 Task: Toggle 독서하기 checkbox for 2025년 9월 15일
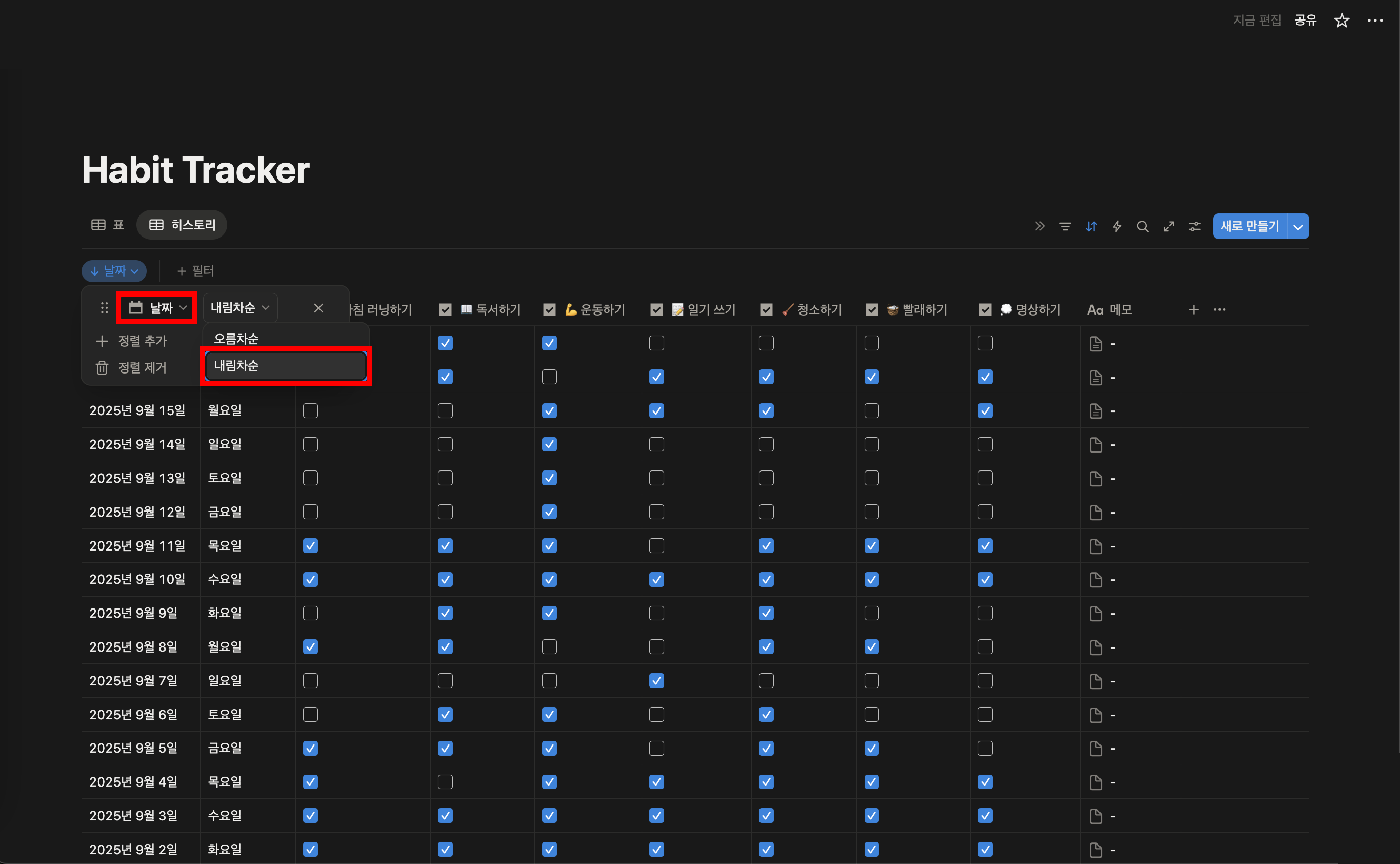click(x=445, y=411)
